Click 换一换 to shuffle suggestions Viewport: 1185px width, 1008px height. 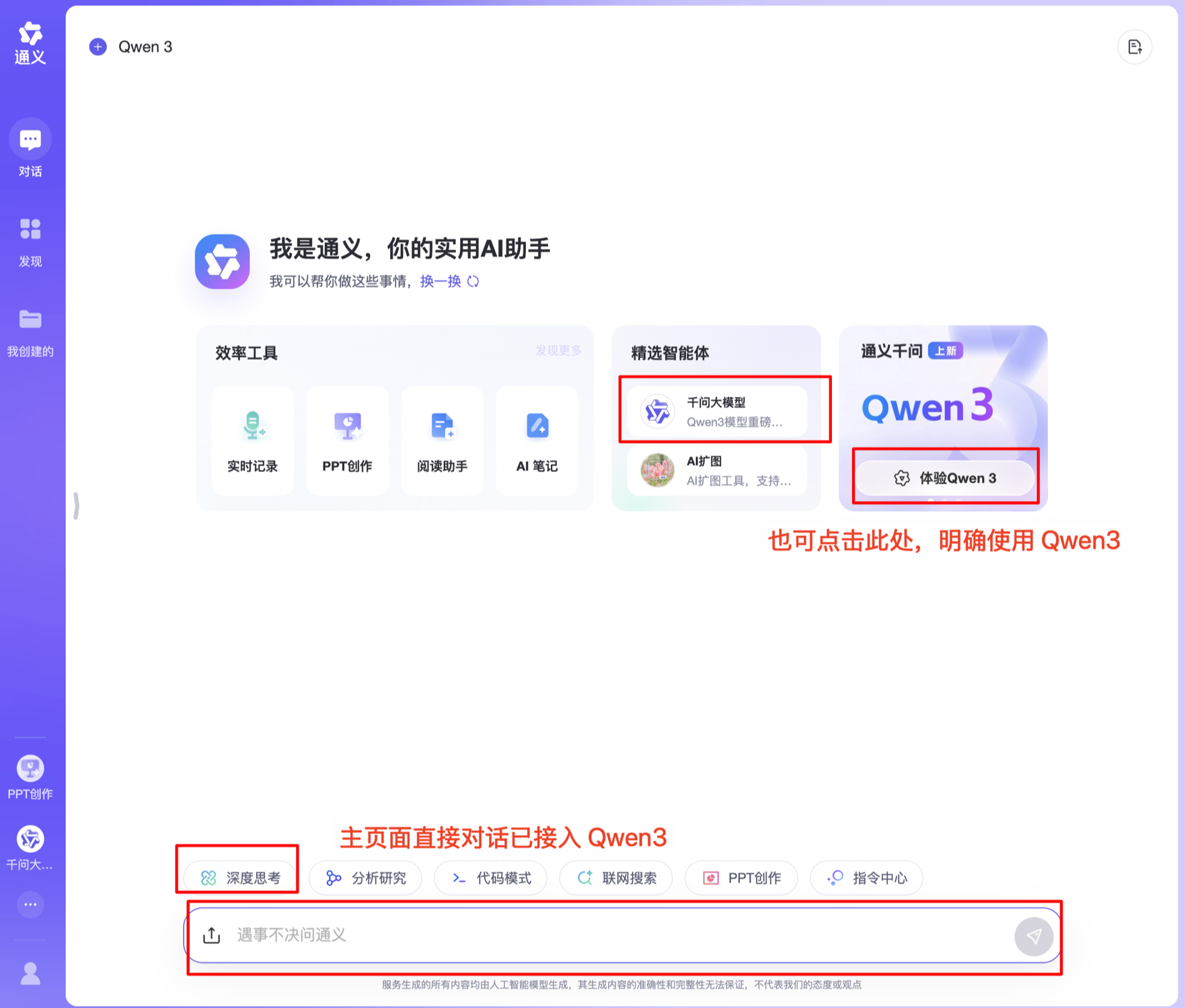click(441, 281)
